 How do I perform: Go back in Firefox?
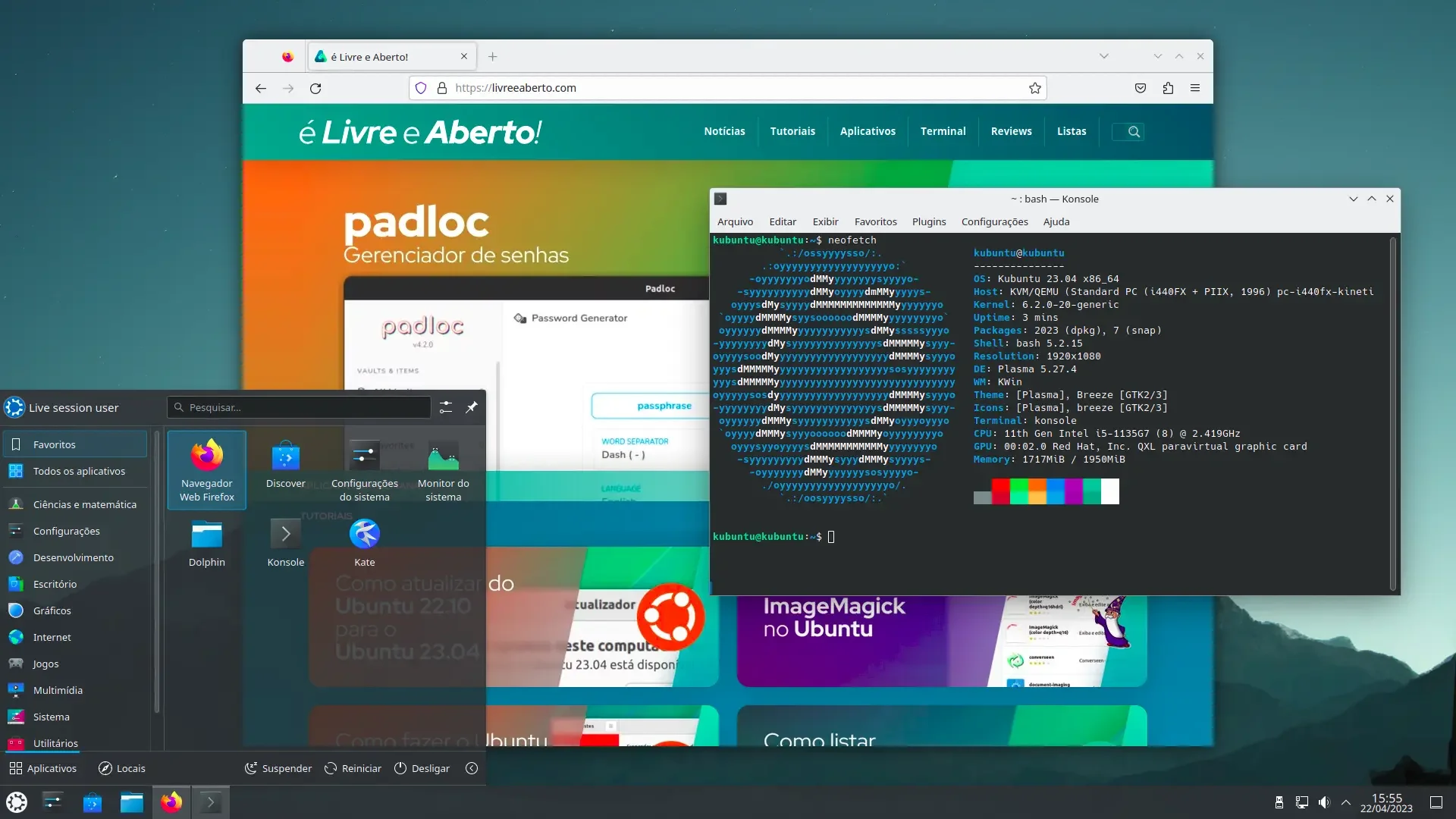(261, 88)
